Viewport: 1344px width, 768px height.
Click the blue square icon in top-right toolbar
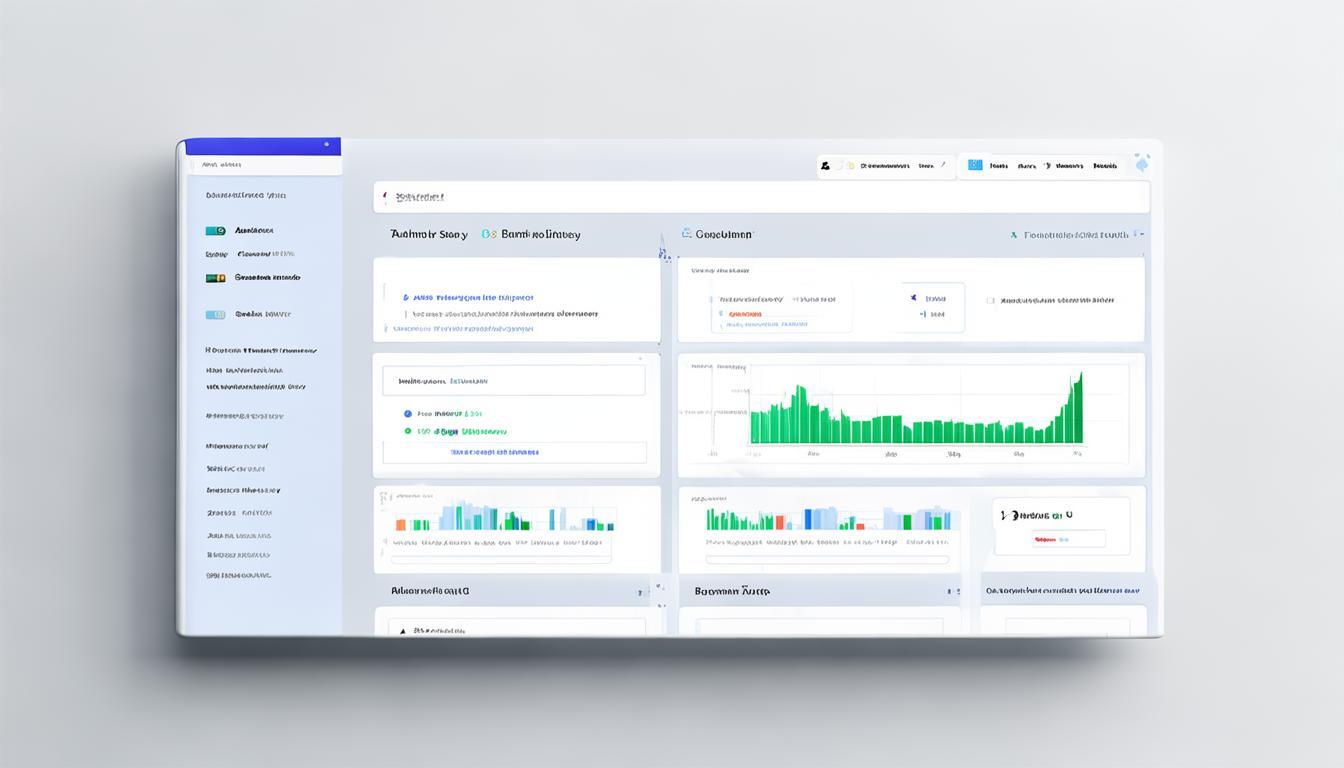pyautogui.click(x=975, y=166)
